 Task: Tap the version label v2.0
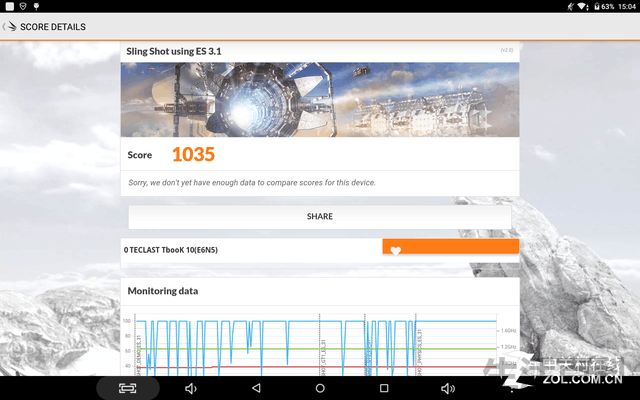(507, 50)
